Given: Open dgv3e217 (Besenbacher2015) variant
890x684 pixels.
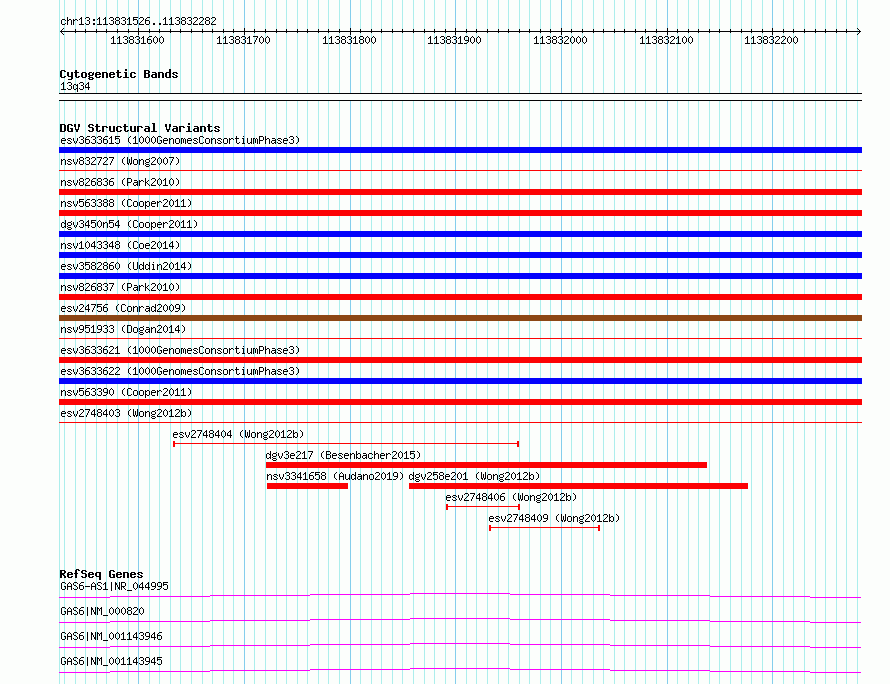Looking at the screenshot, I should (343, 455).
